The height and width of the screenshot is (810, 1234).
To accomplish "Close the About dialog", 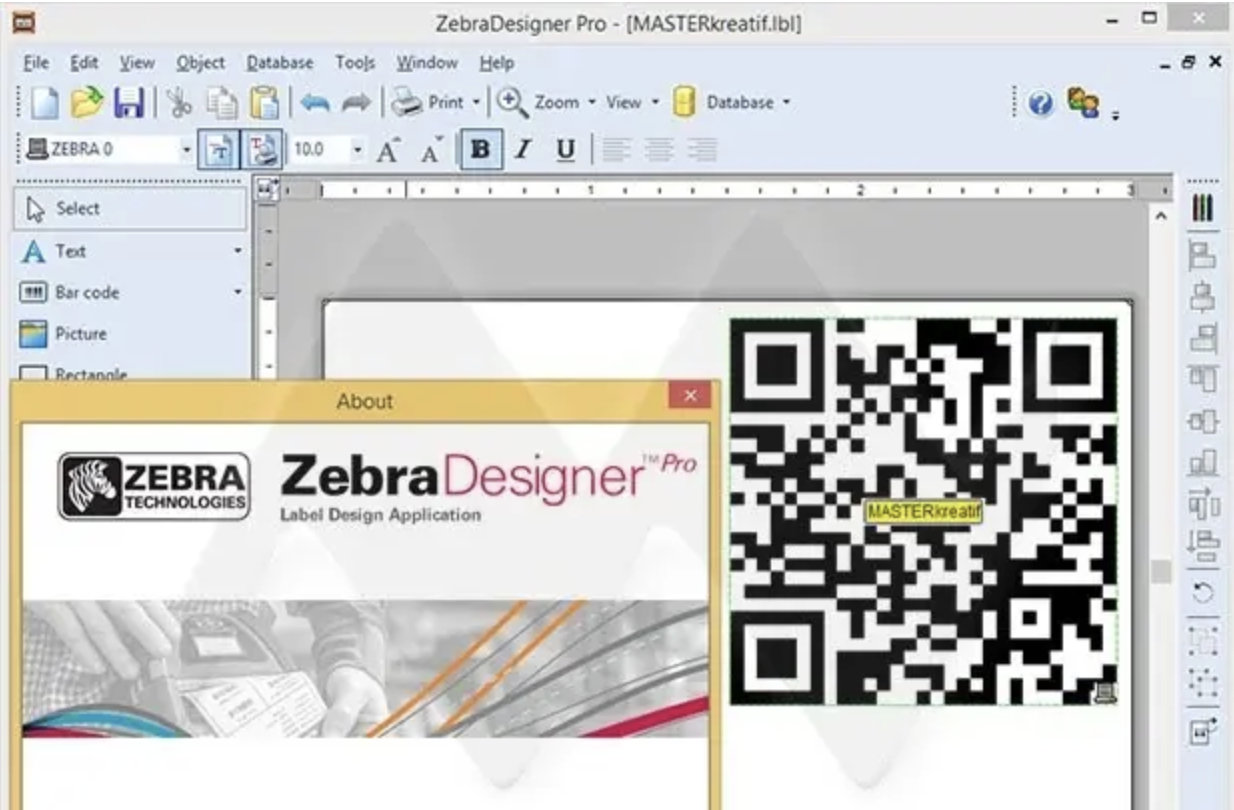I will [690, 396].
